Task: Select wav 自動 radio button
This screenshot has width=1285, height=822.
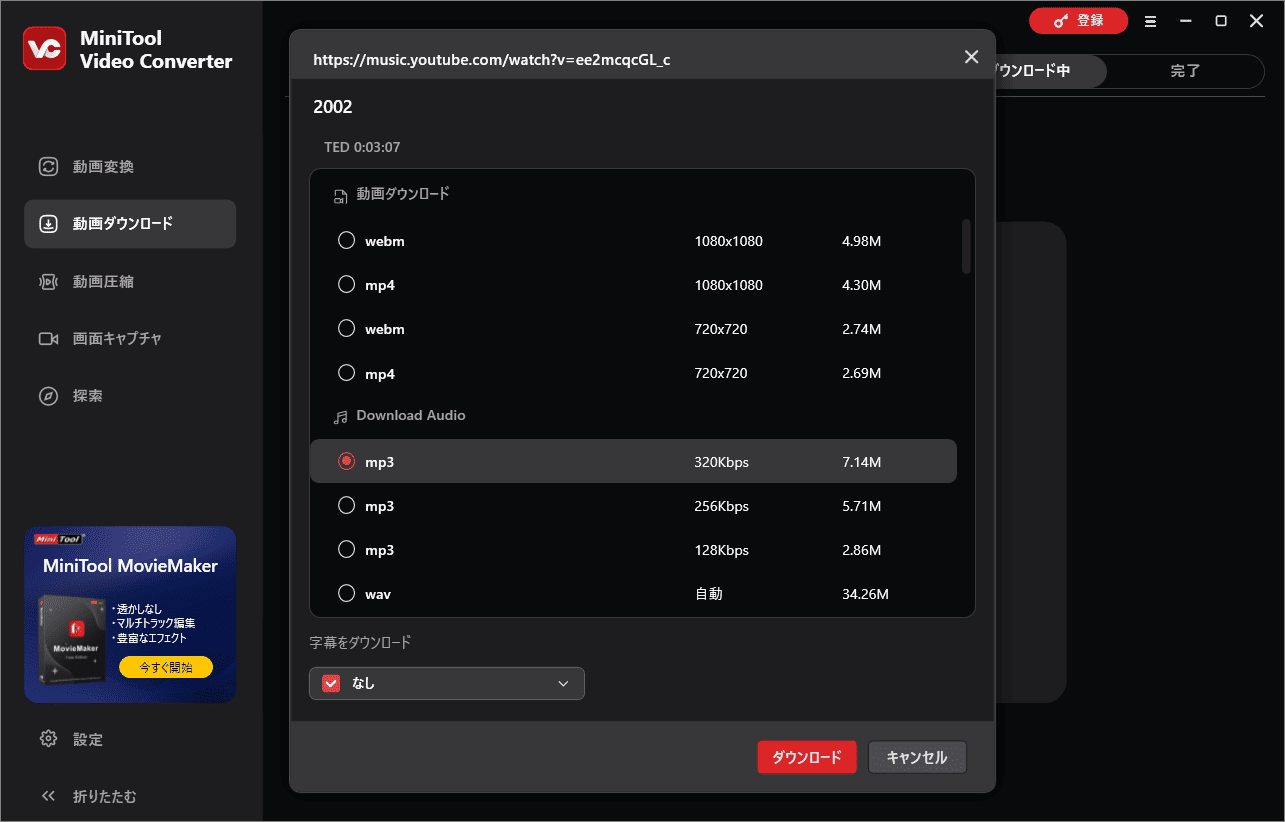Action: pos(346,593)
